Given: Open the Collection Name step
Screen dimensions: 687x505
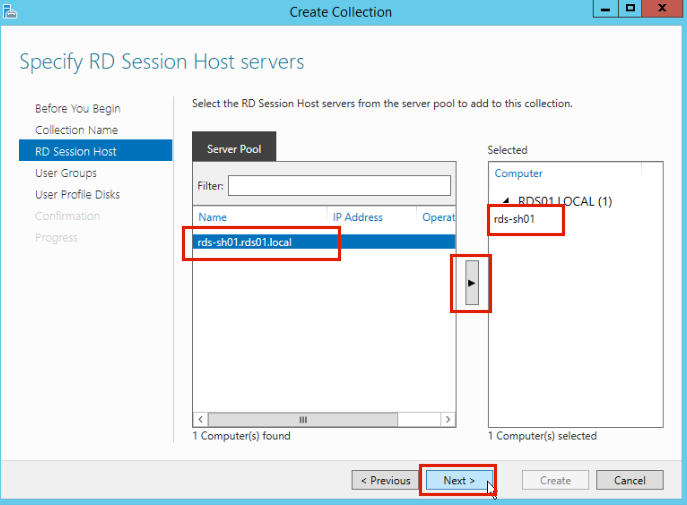Looking at the screenshot, I should click(76, 130).
